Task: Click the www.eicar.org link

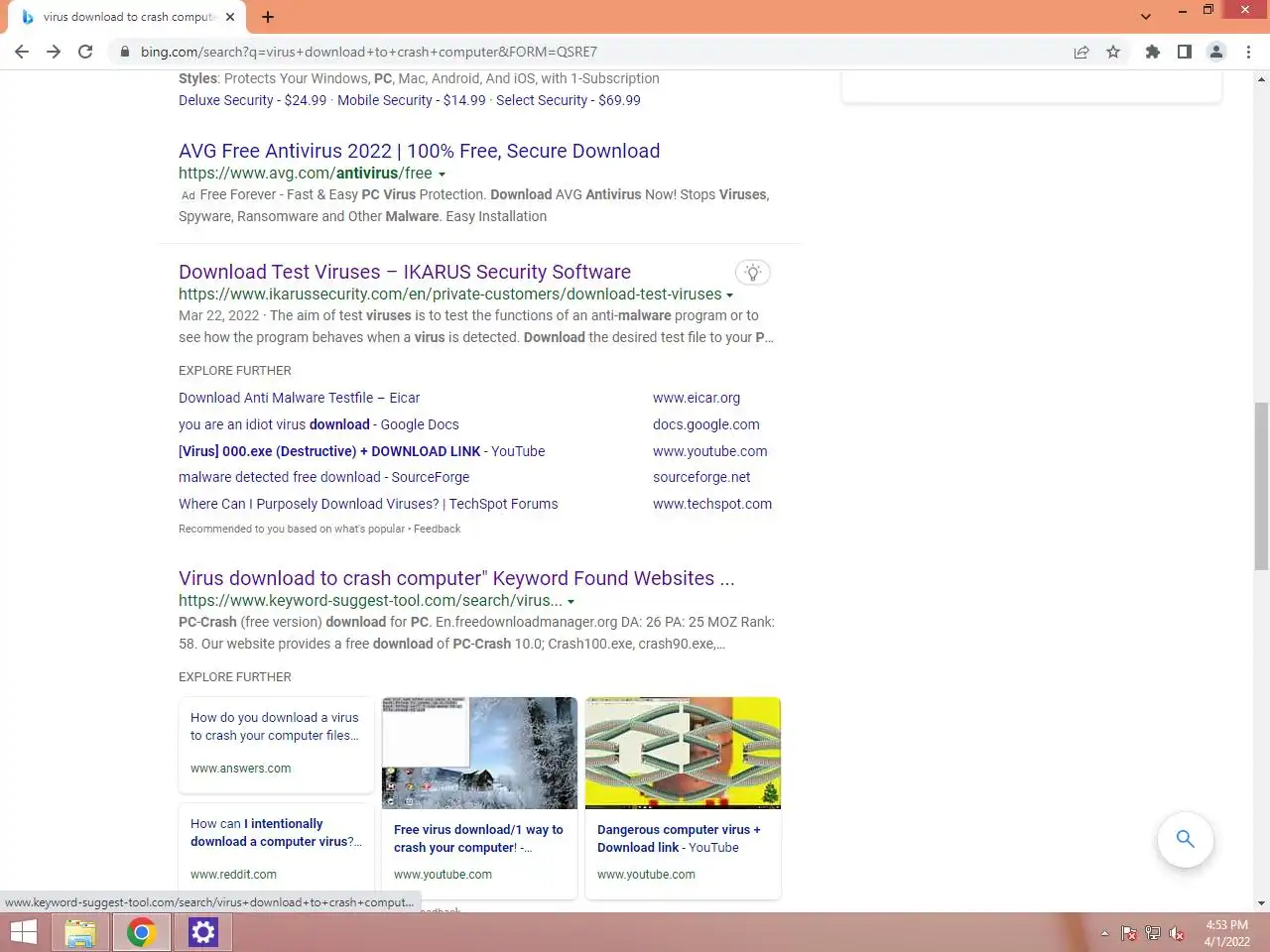Action: coord(697,398)
